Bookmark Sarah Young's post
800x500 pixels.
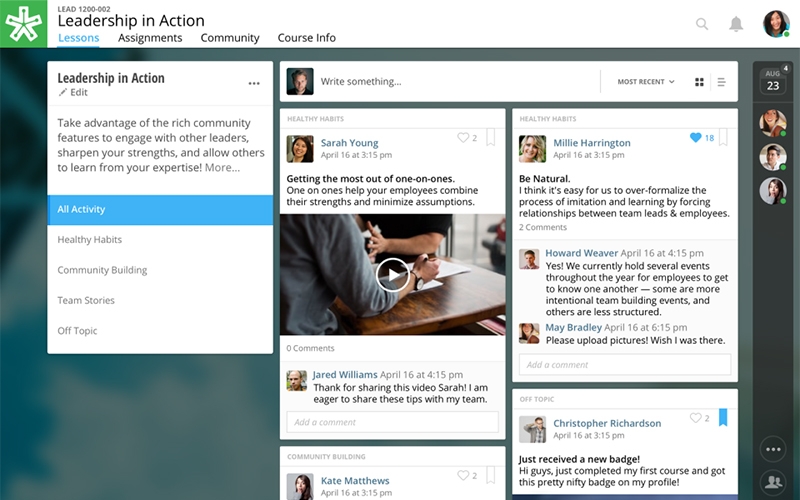point(490,137)
